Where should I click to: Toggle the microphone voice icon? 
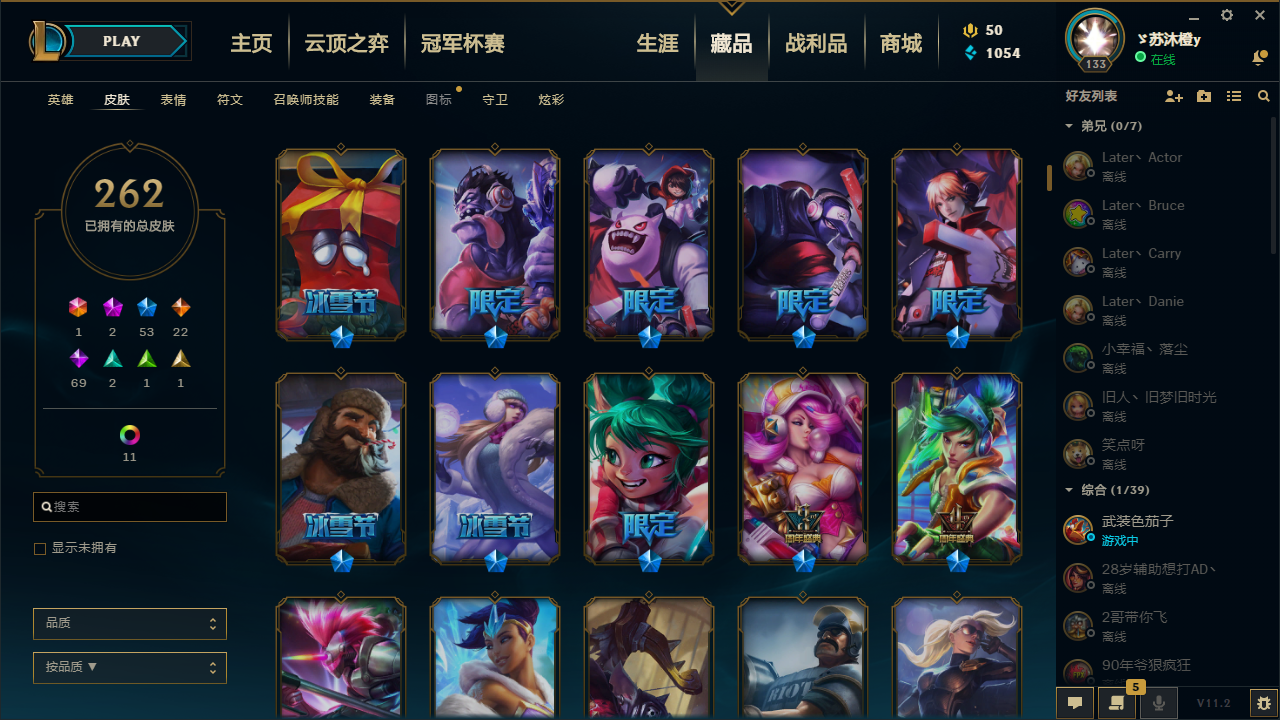coord(1159,703)
